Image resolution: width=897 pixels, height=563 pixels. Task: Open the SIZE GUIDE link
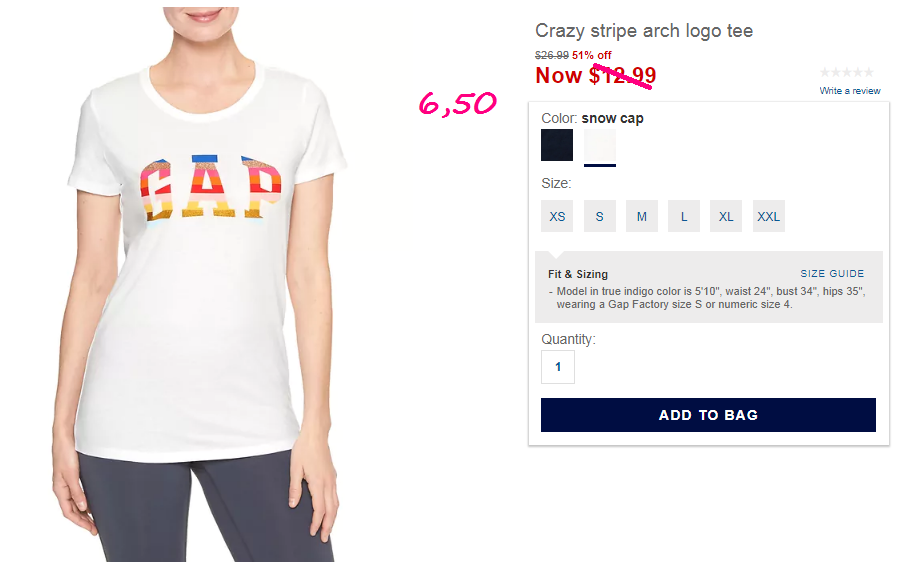pyautogui.click(x=832, y=273)
